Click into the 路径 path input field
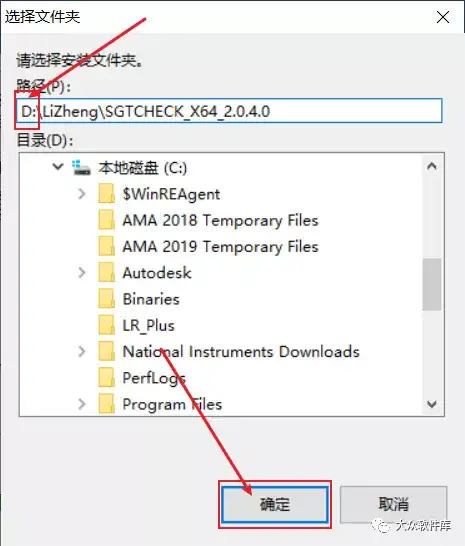 pos(230,111)
